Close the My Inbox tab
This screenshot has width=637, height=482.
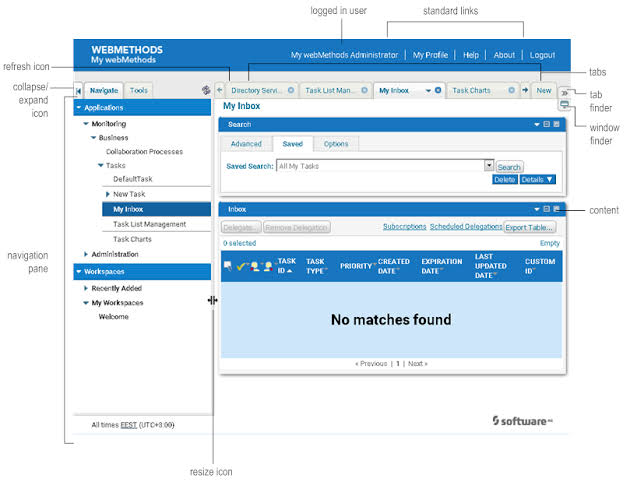[x=438, y=90]
